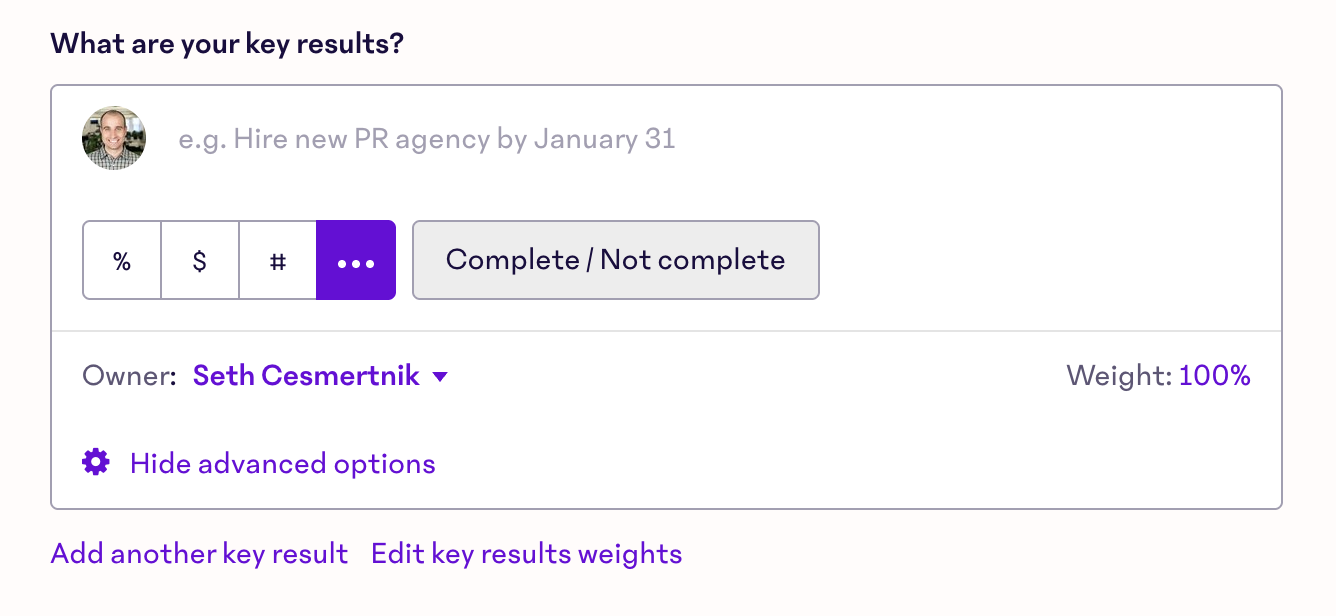Focus the key result description field
Screen dimensions: 1336x616
600,138
